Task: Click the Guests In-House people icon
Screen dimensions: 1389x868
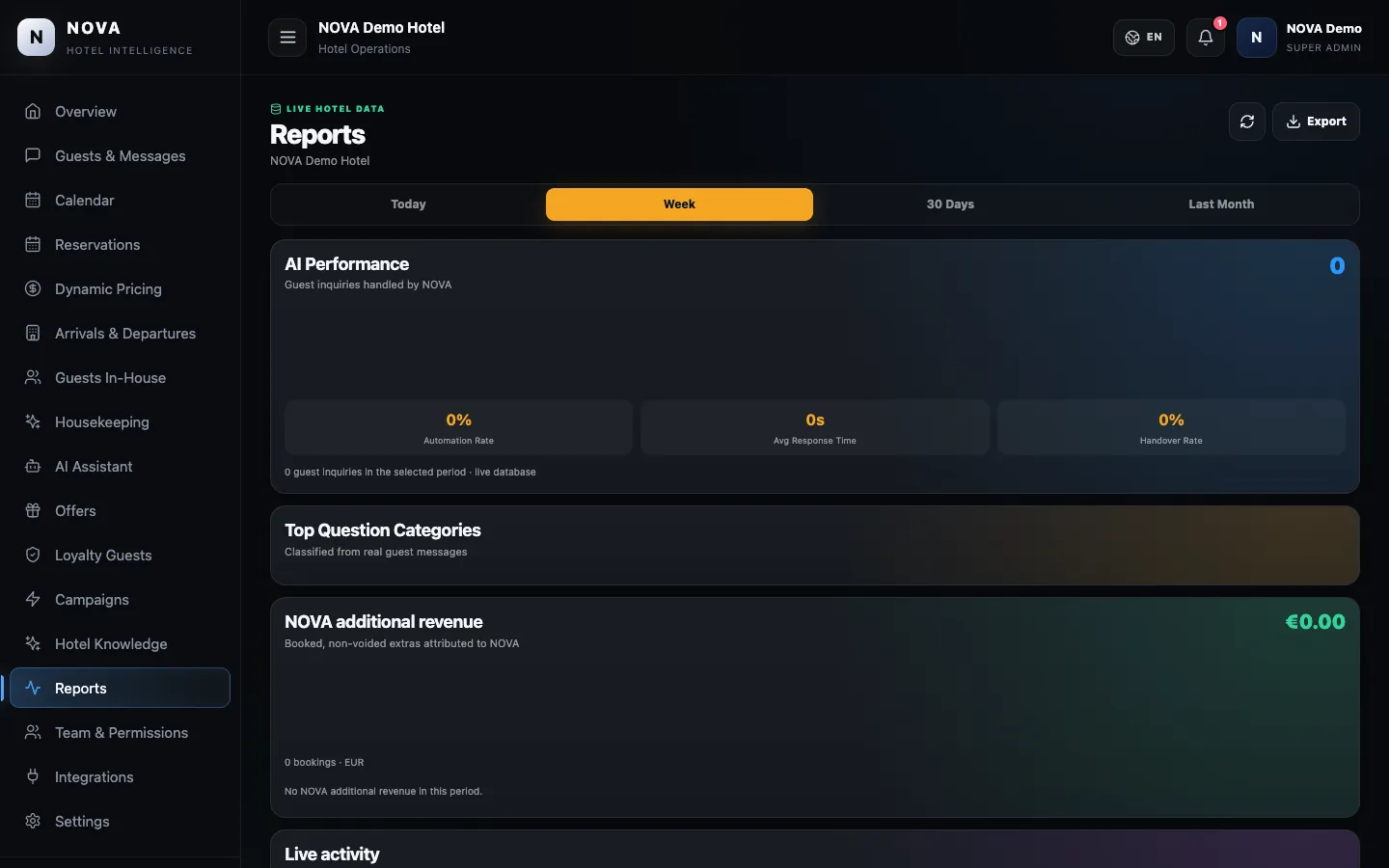Action: point(33,377)
